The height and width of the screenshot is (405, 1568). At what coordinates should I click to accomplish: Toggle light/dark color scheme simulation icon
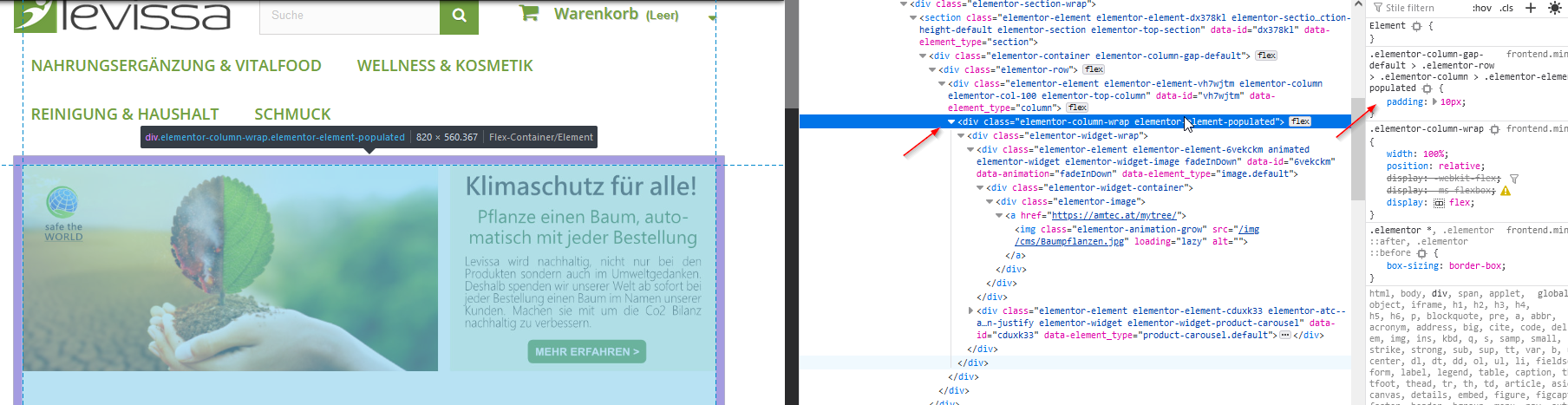click(1553, 8)
